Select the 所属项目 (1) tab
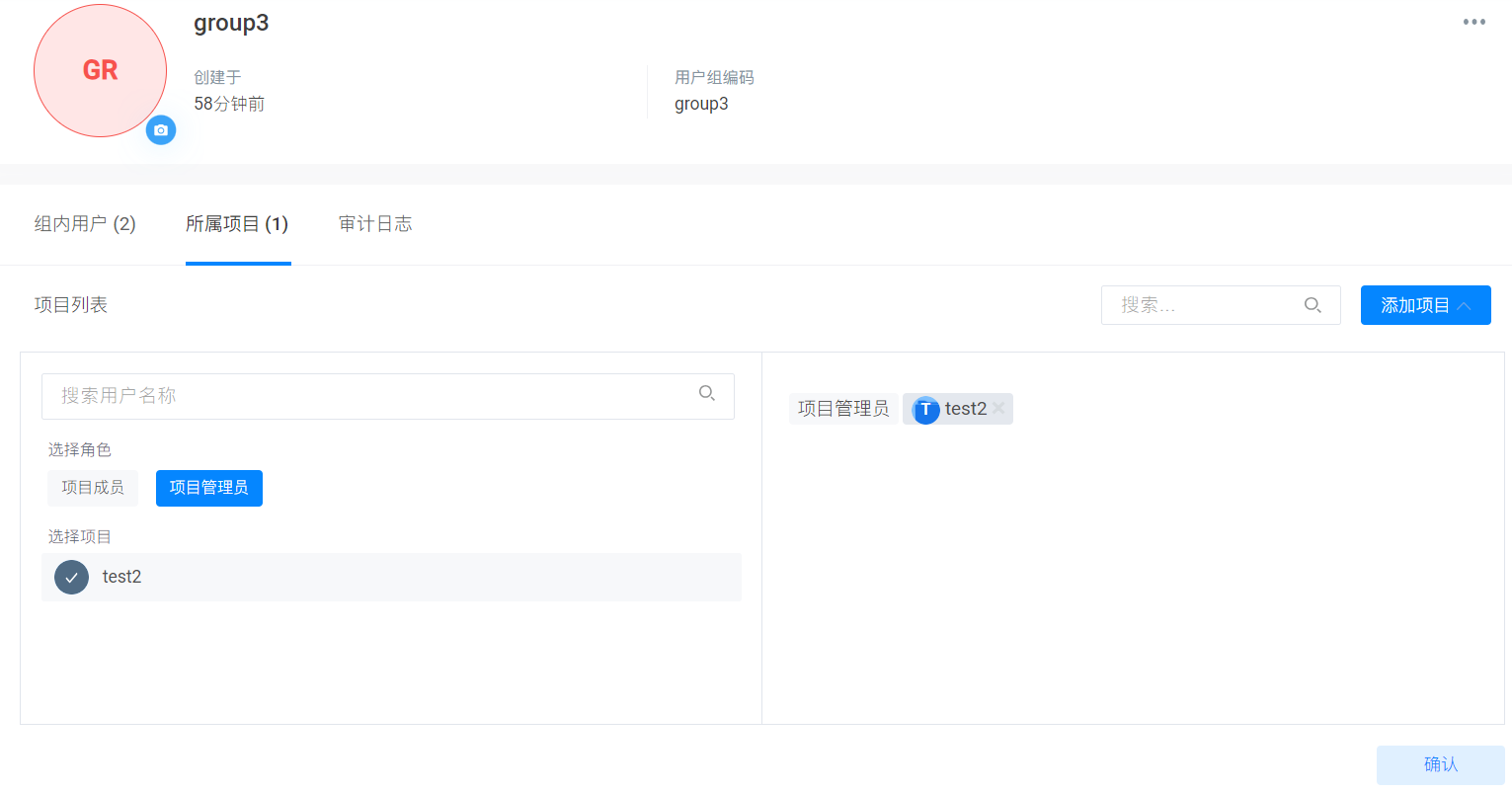This screenshot has height=792, width=1512. coord(237,224)
